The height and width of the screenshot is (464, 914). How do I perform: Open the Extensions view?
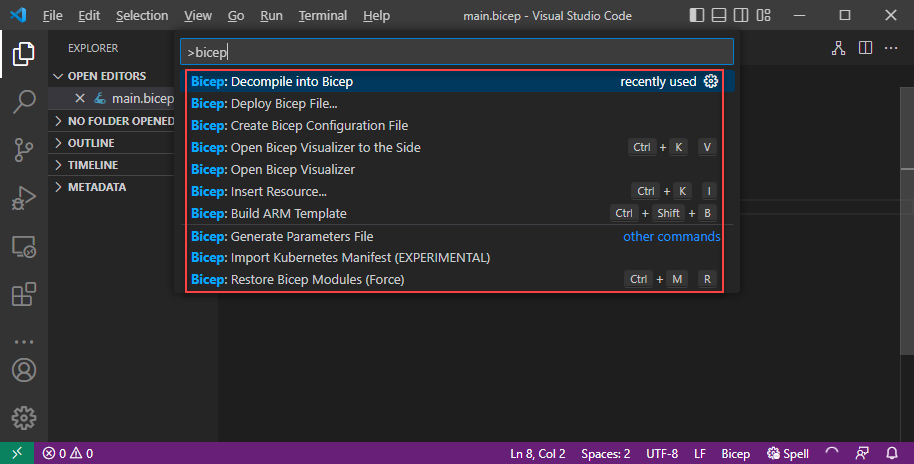pos(24,294)
